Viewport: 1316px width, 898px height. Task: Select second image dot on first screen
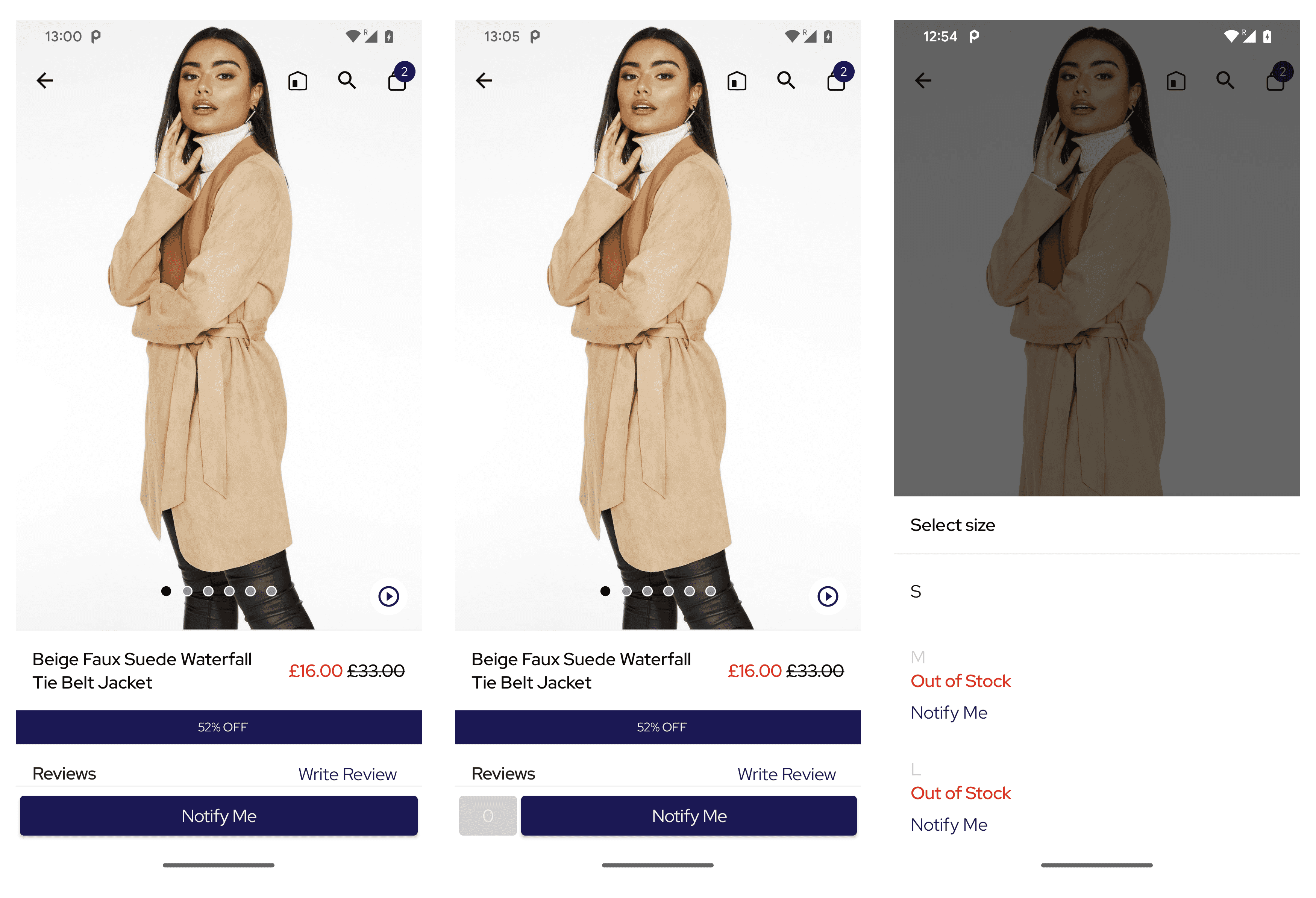(x=187, y=591)
